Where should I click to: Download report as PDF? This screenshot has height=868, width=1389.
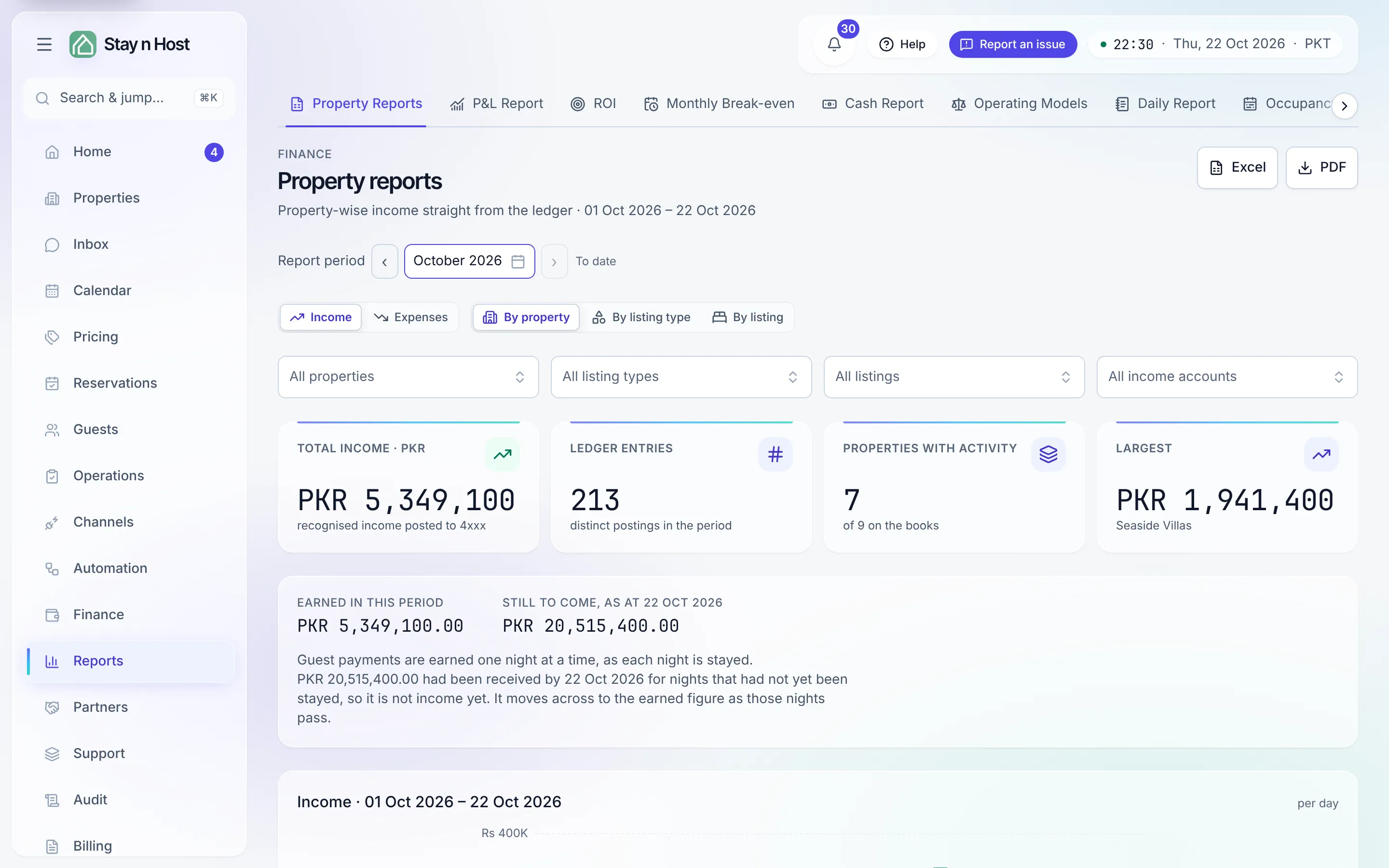click(x=1321, y=168)
